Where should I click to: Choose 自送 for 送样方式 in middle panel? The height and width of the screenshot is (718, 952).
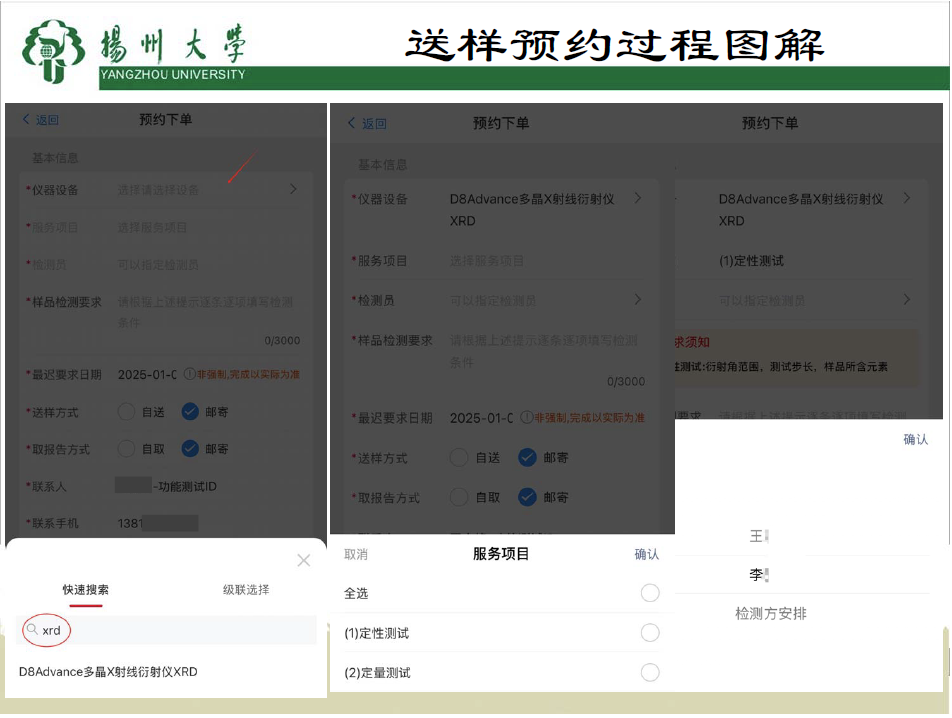click(459, 458)
